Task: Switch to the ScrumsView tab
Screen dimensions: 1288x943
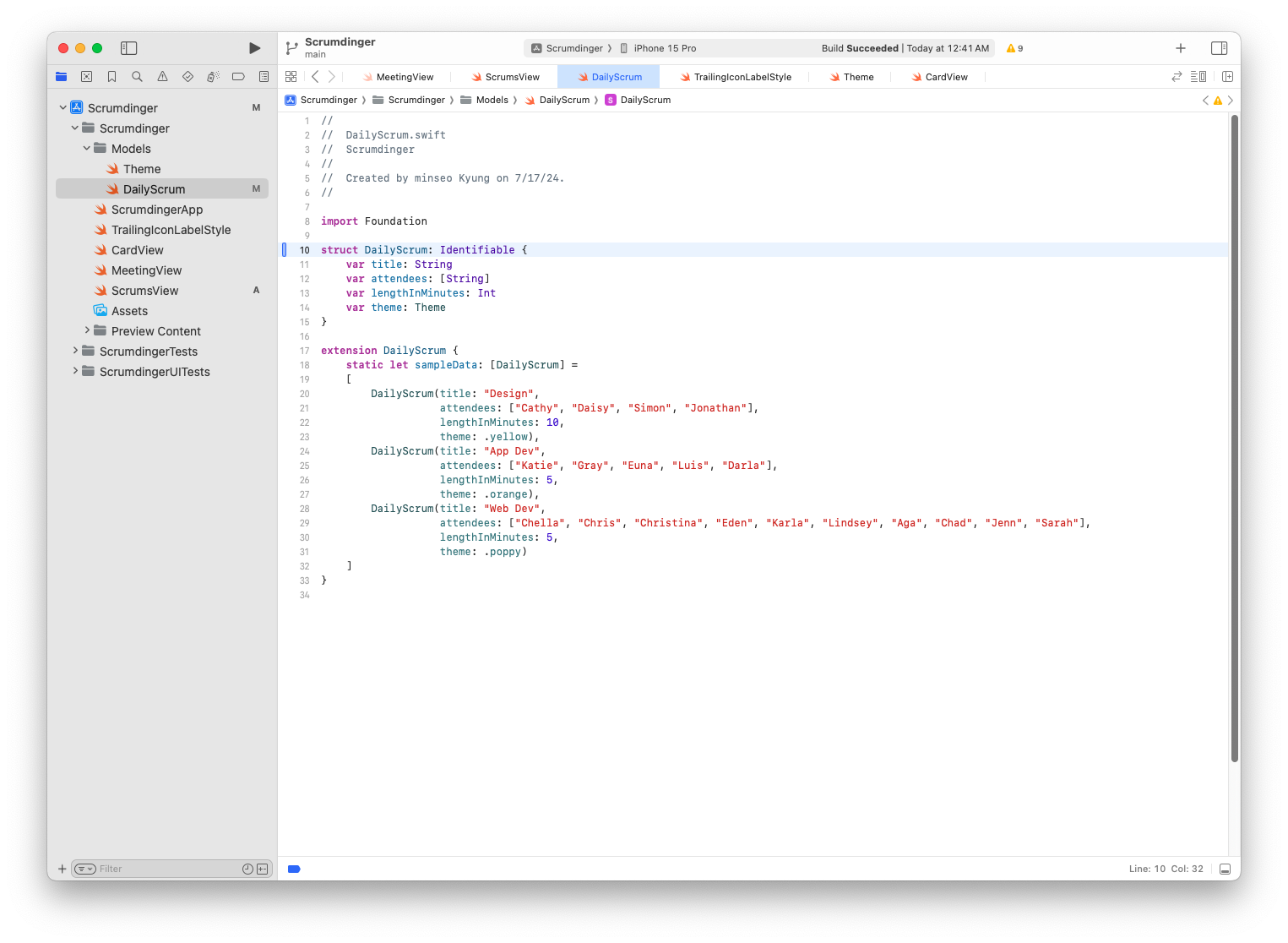Action: coord(505,77)
